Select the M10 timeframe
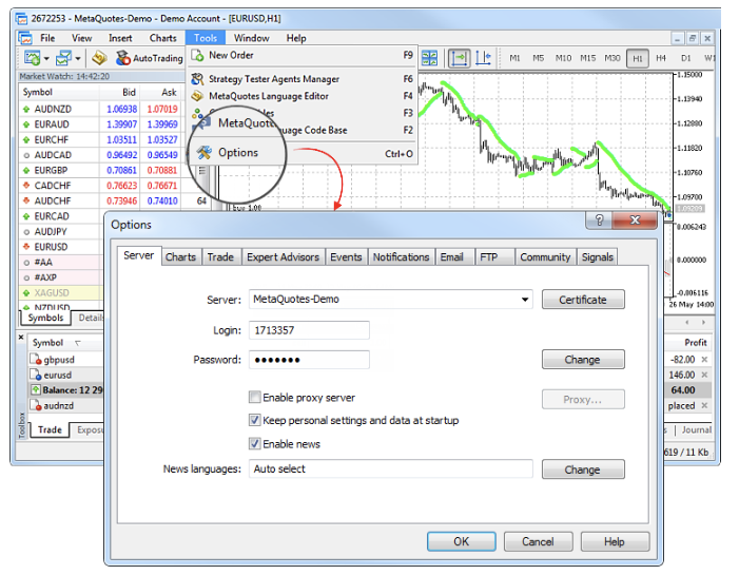This screenshot has width=740, height=576. tap(563, 58)
